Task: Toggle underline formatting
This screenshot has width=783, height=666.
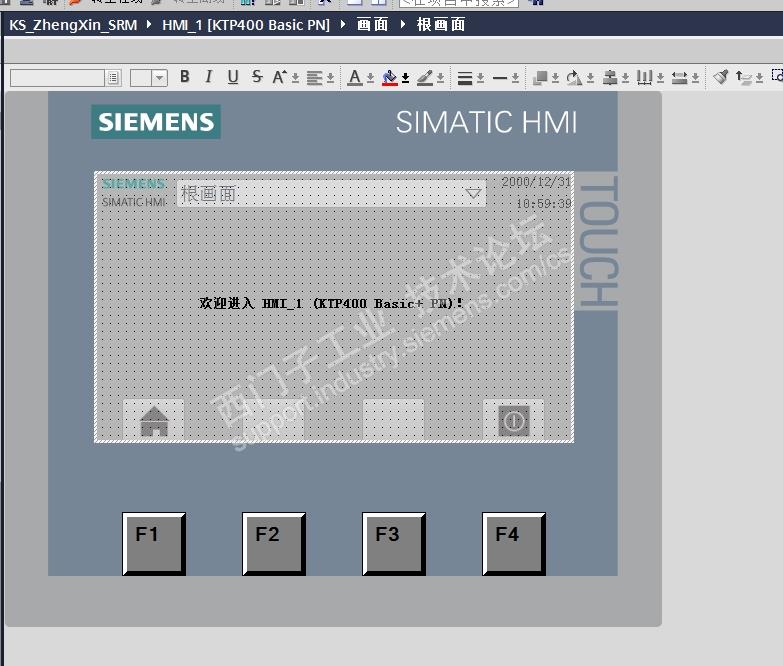Action: click(233, 77)
